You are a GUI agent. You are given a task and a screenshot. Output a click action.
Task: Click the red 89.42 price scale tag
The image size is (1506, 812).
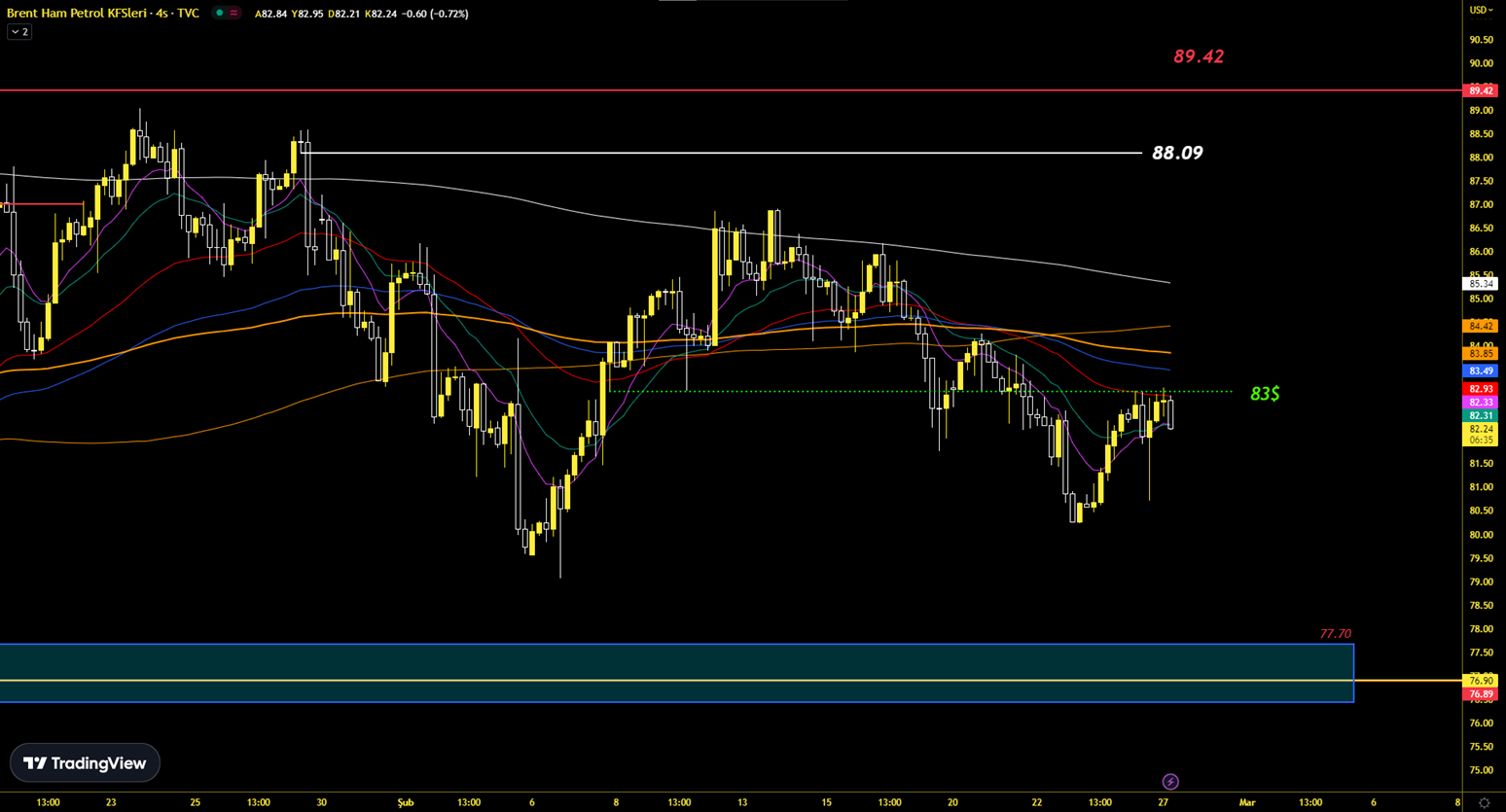(1481, 90)
